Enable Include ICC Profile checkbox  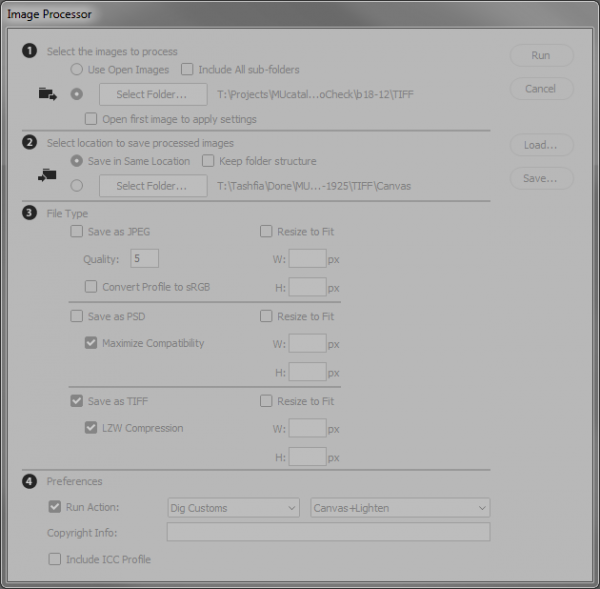(55, 559)
